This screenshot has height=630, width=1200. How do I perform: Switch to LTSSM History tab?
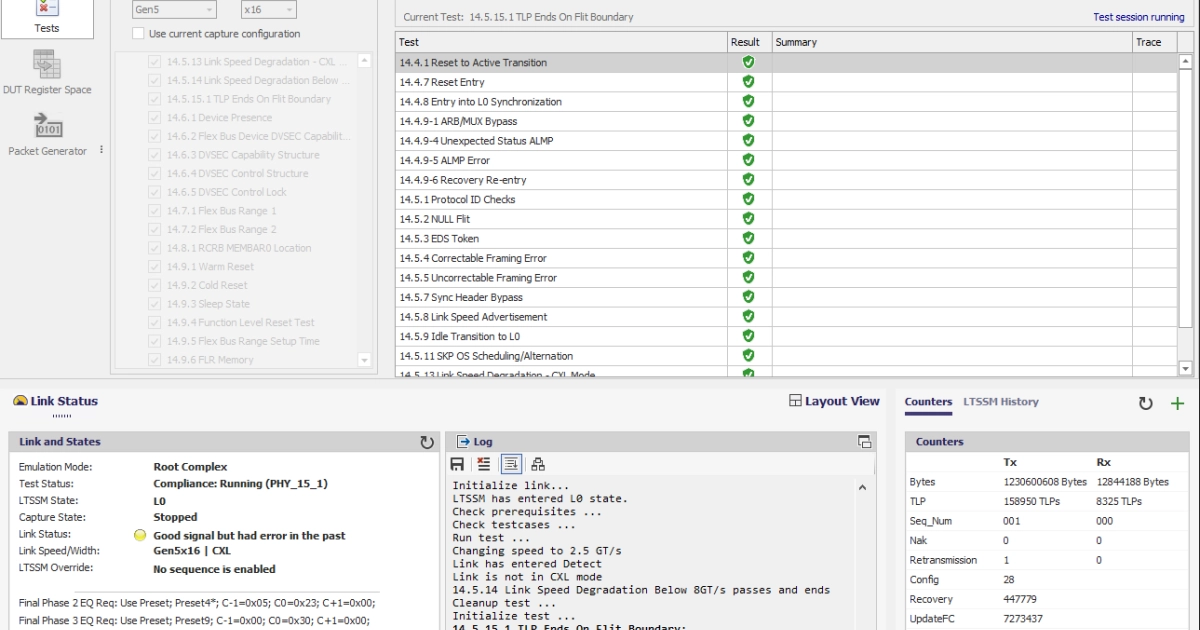click(1000, 402)
